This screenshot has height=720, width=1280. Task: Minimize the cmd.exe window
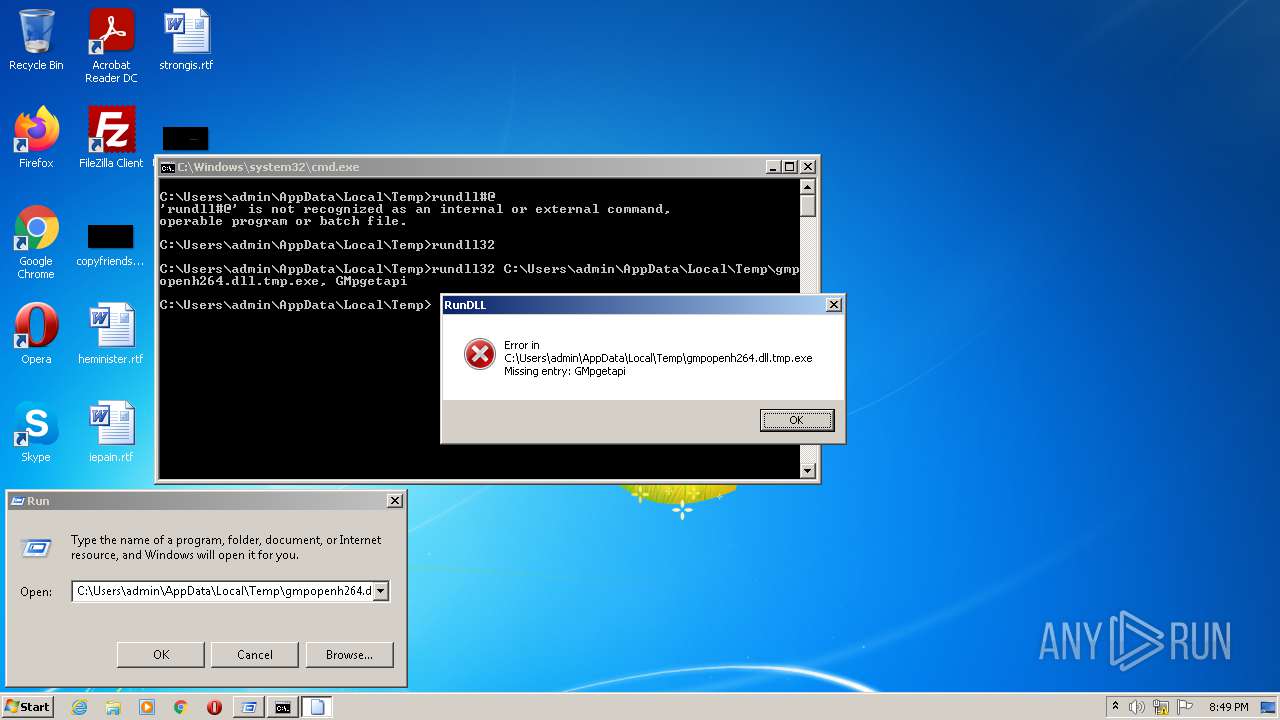[x=773, y=167]
